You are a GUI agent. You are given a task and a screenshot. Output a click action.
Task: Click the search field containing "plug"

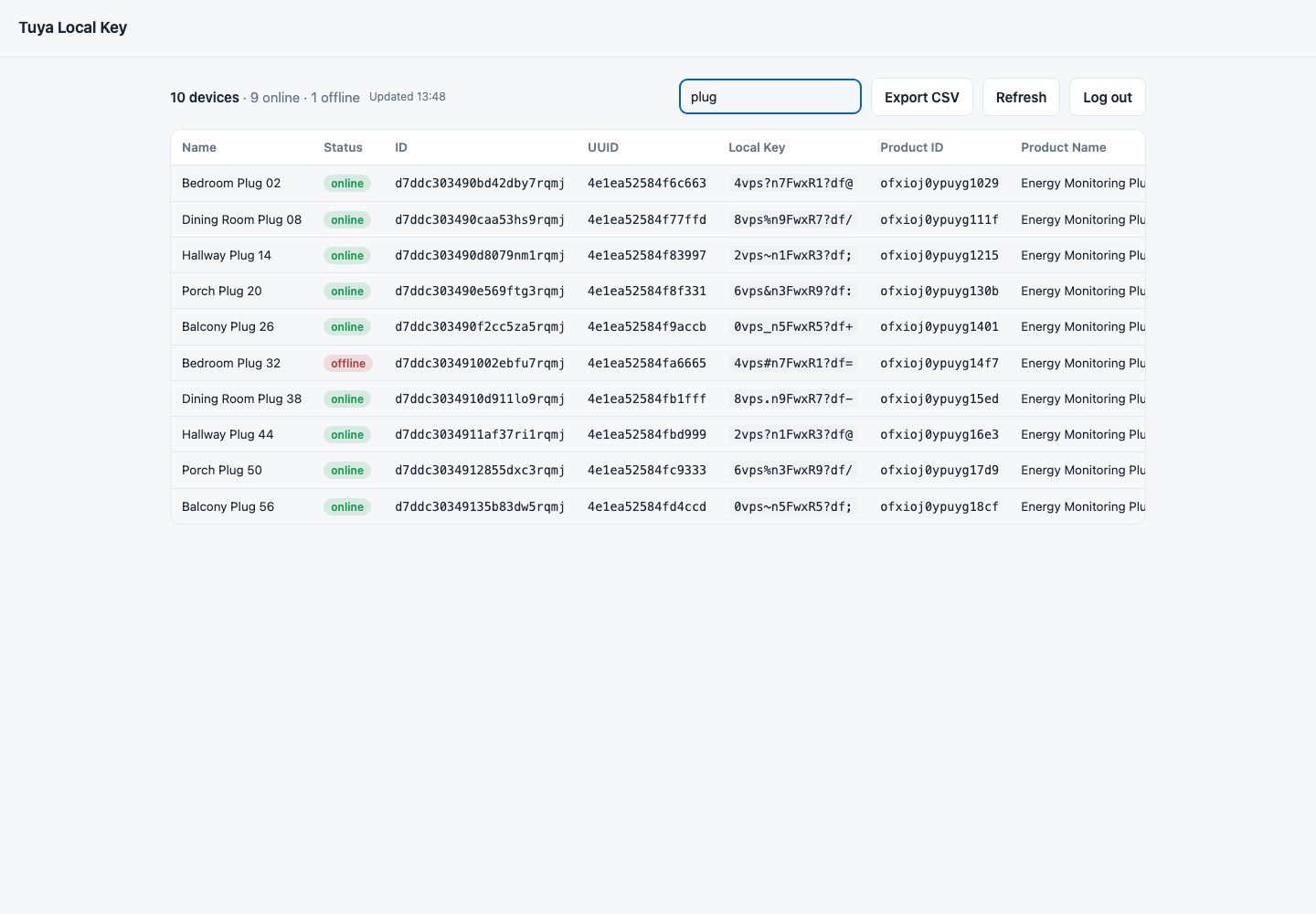(x=770, y=97)
